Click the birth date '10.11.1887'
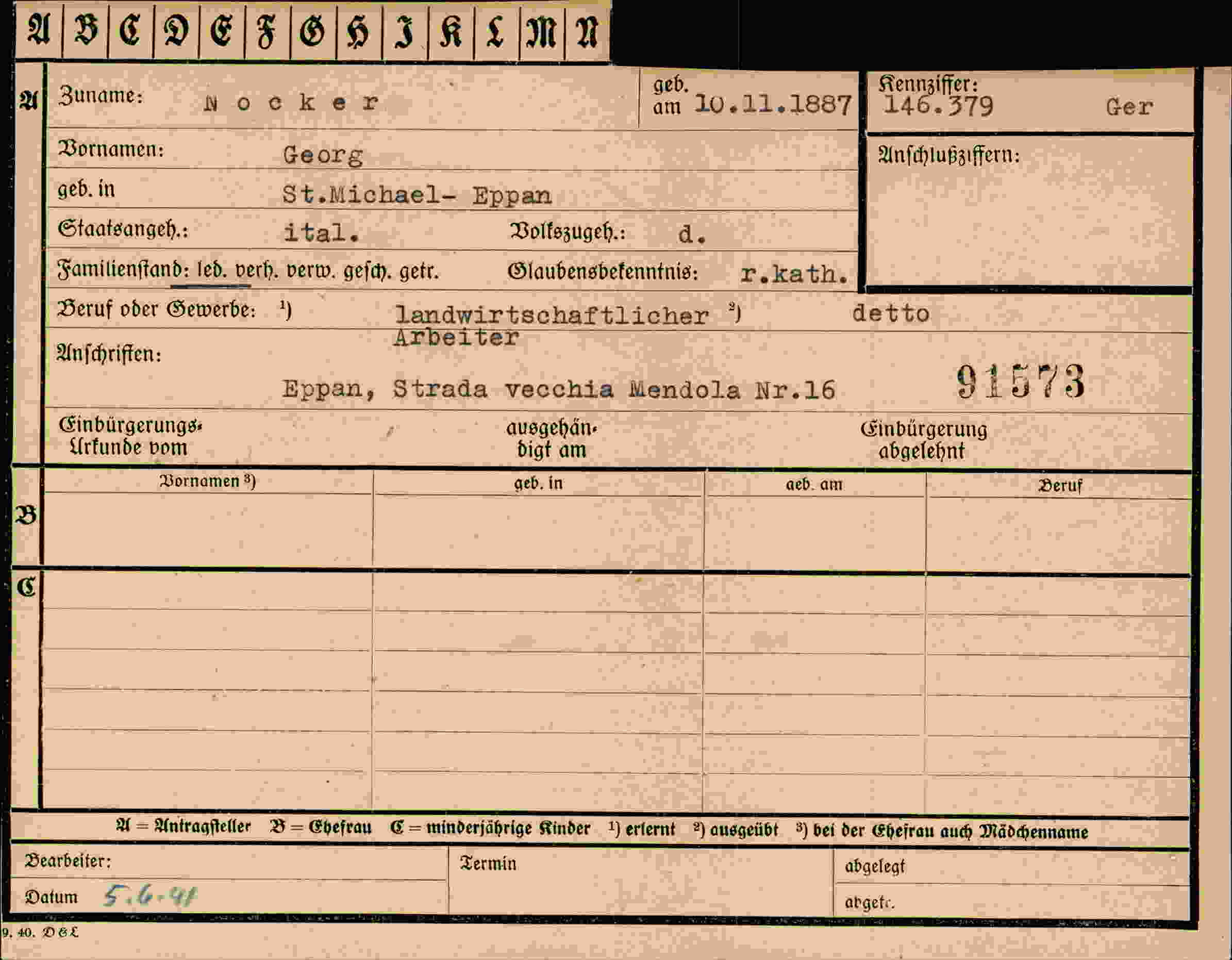Image resolution: width=1232 pixels, height=960 pixels. pyautogui.click(x=773, y=104)
